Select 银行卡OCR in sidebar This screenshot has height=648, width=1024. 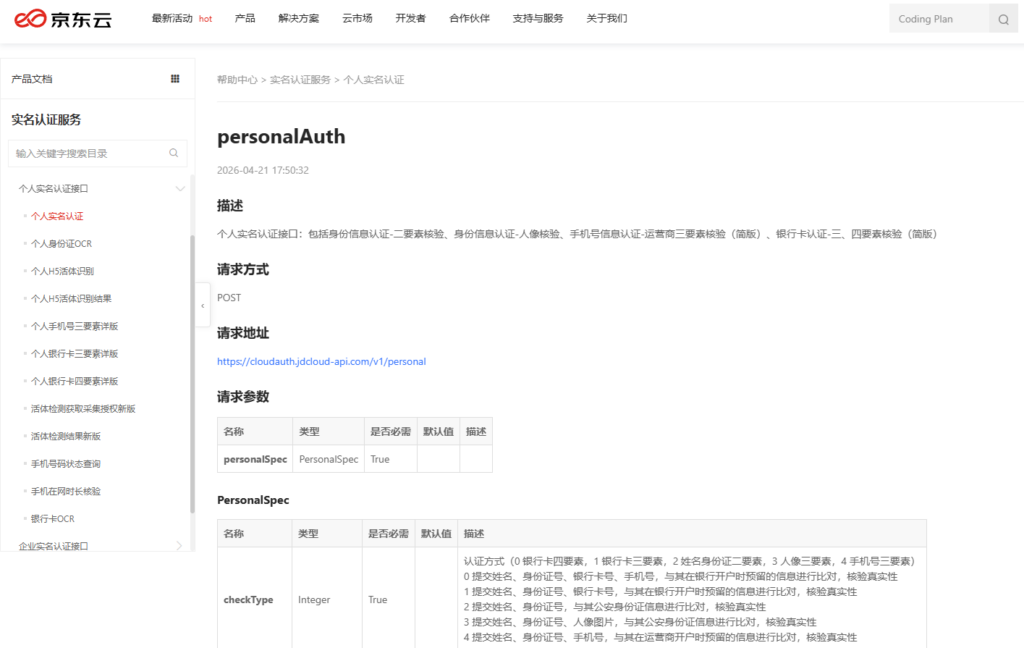point(53,519)
